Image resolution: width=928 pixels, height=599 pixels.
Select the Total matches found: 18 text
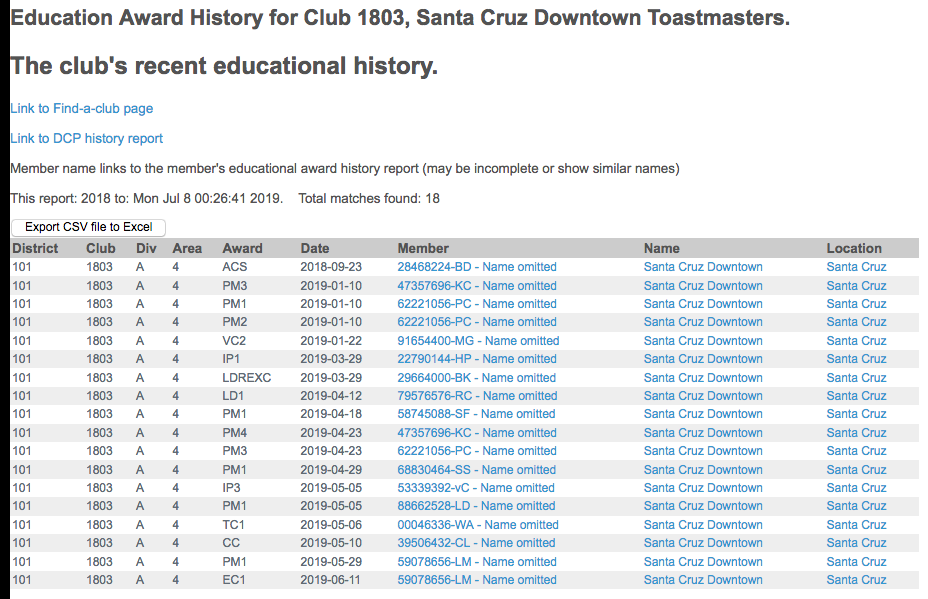369,199
